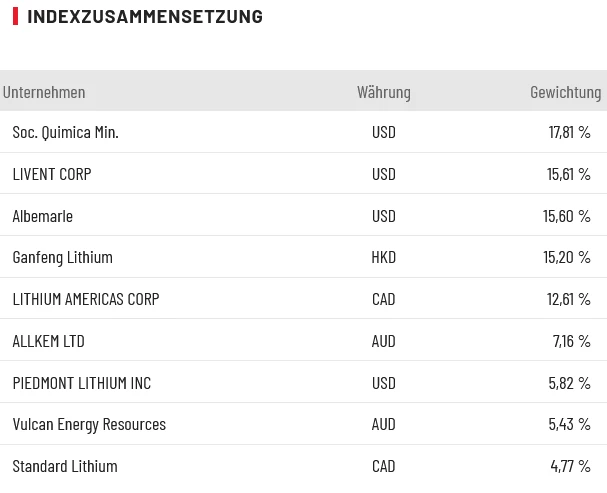The width and height of the screenshot is (607, 493).
Task: Select Ganfeng Lithium in the list
Action: pyautogui.click(x=62, y=257)
